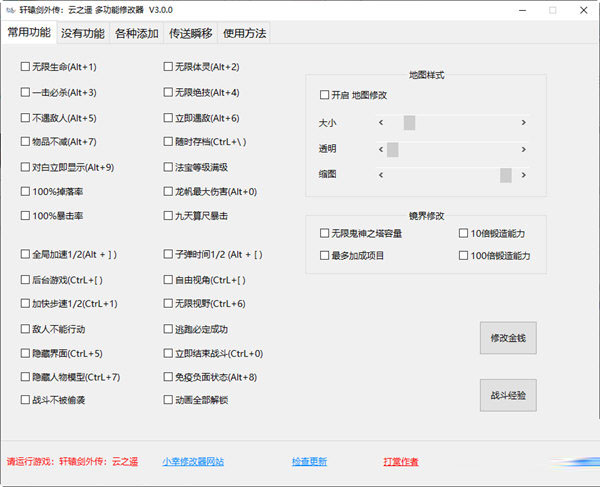
Task: Click left arrow of 缩图 slider
Action: click(382, 175)
